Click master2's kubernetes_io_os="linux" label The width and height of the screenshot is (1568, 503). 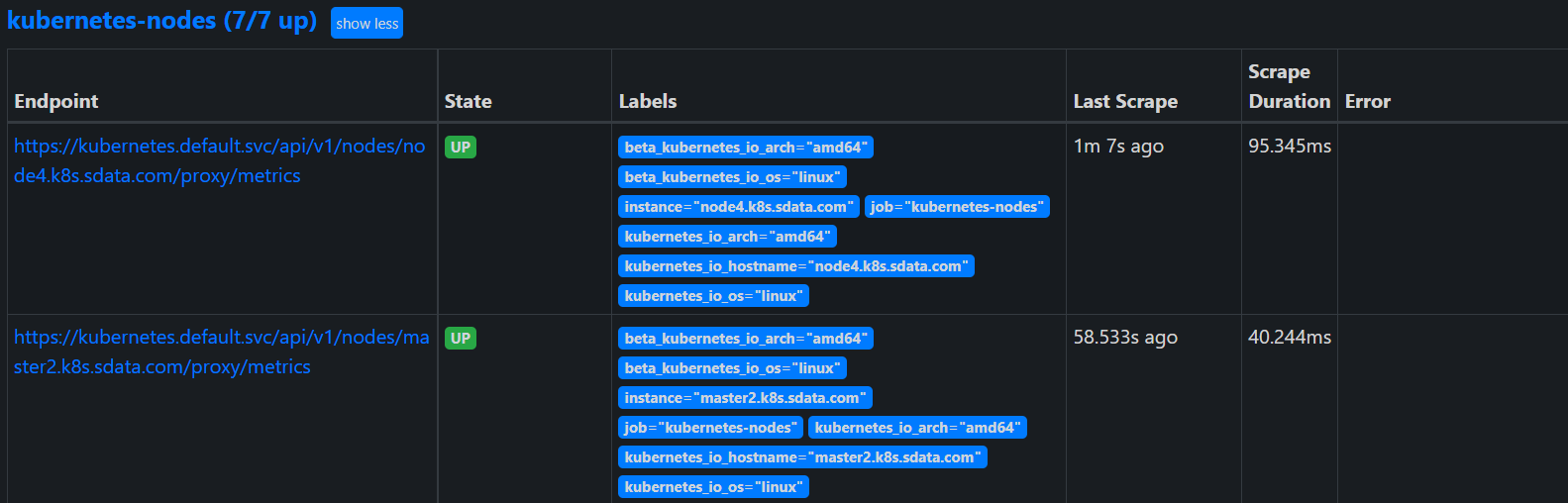coord(713,487)
